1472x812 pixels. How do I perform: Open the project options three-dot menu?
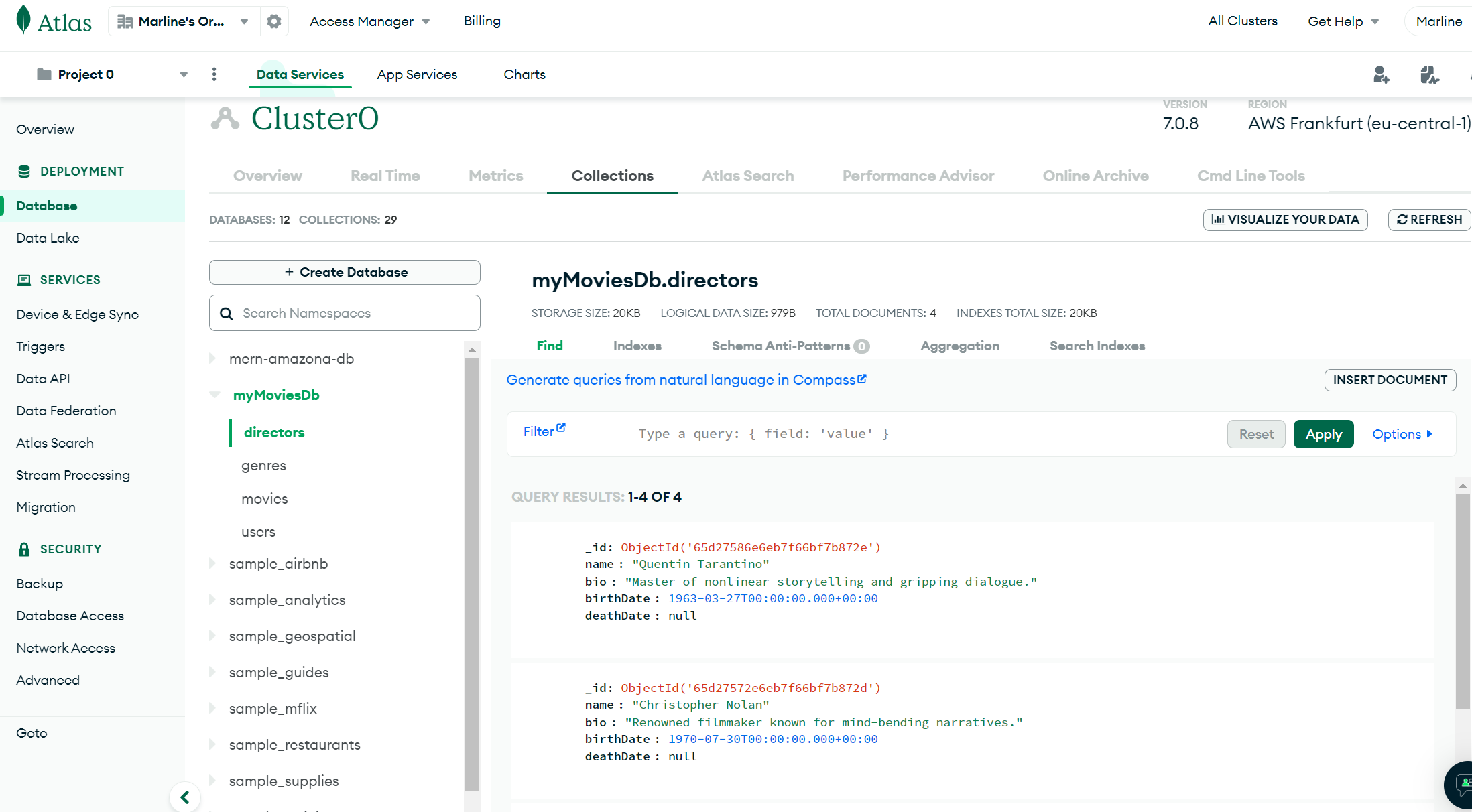point(214,74)
